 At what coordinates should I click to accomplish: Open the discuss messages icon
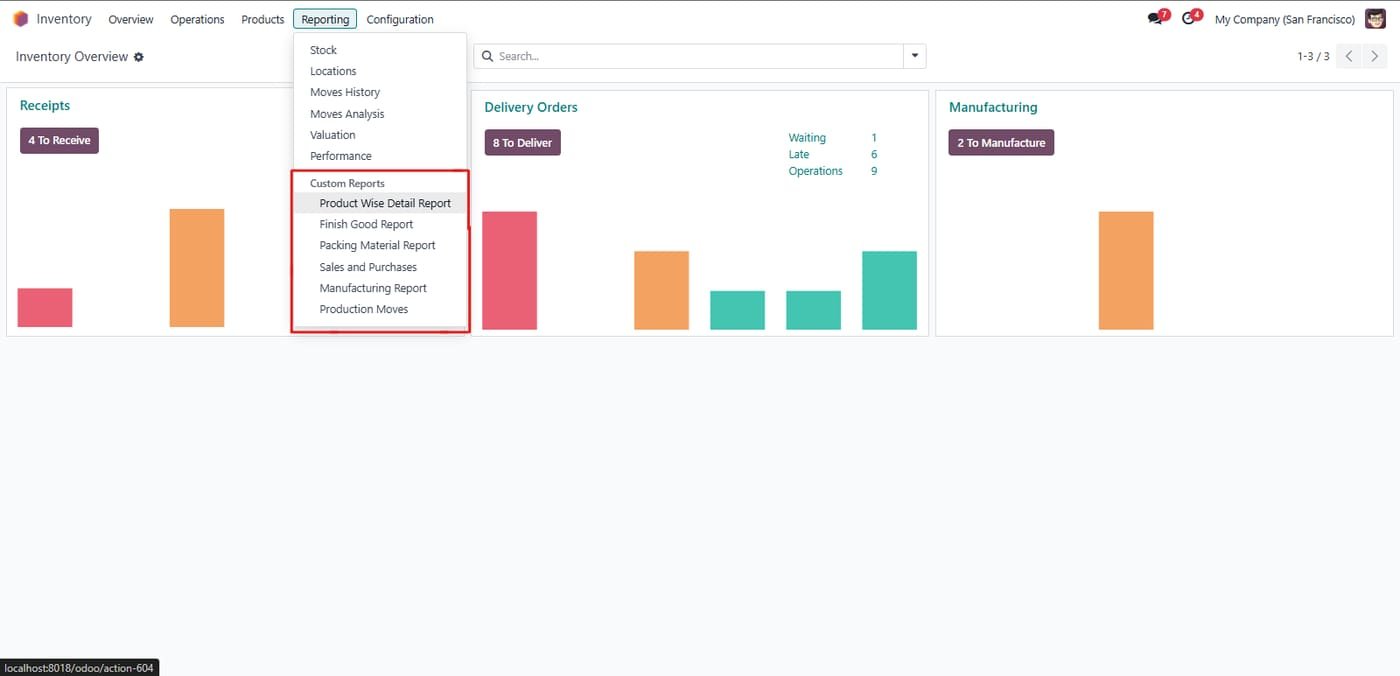1157,18
